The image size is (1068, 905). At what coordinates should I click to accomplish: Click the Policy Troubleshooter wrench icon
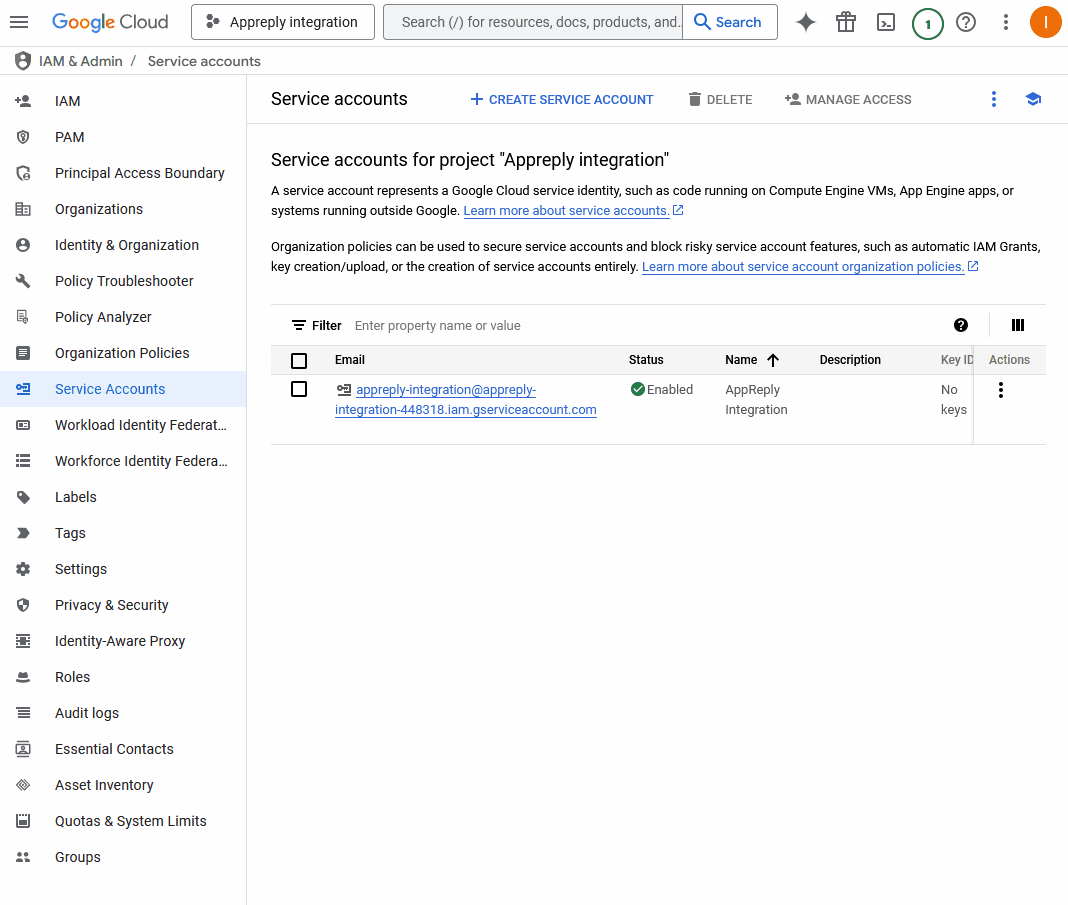[x=22, y=281]
